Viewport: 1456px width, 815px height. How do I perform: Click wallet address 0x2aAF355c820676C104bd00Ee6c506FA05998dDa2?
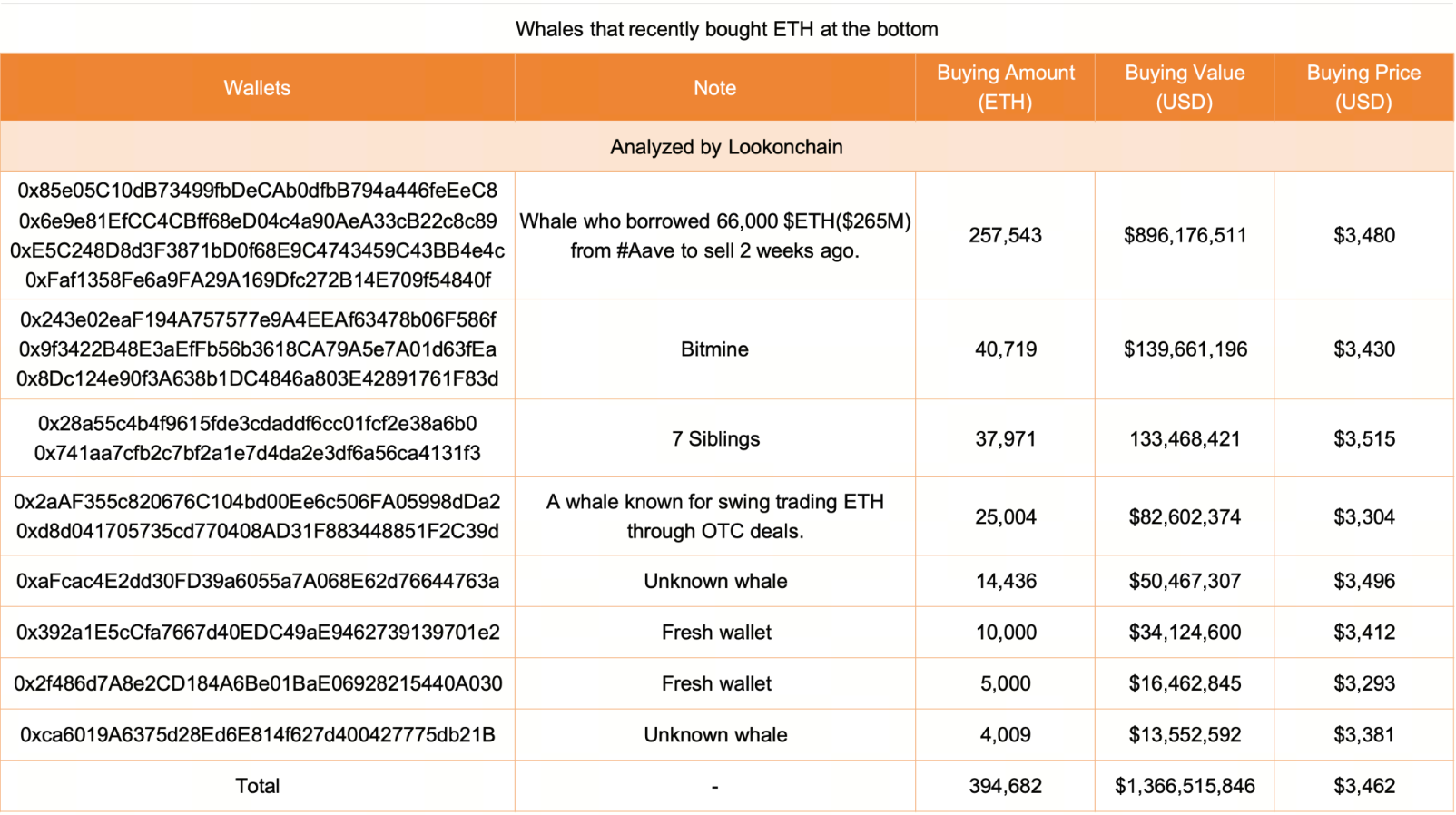[x=258, y=502]
